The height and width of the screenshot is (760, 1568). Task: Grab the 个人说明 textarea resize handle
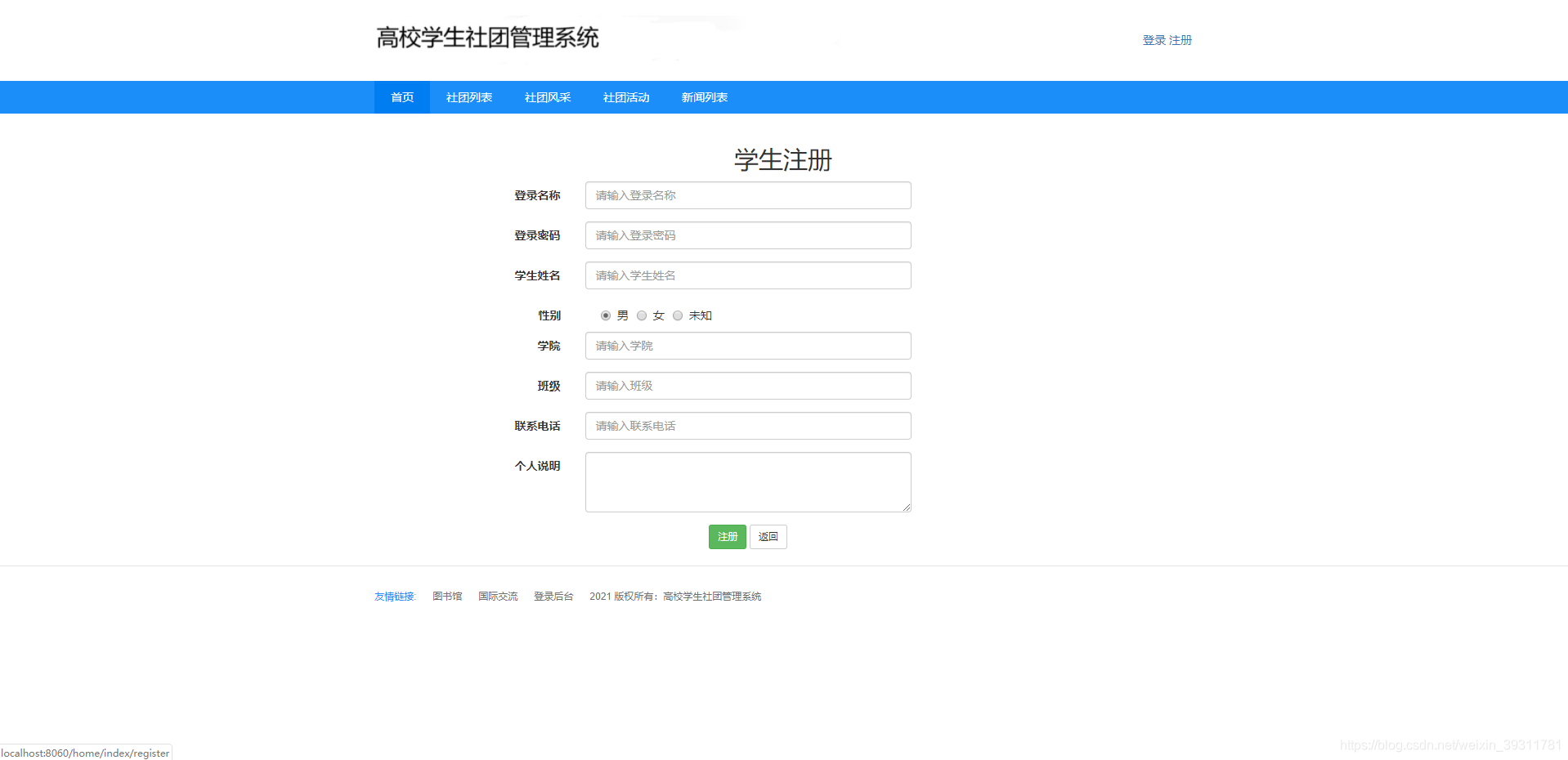tap(907, 507)
